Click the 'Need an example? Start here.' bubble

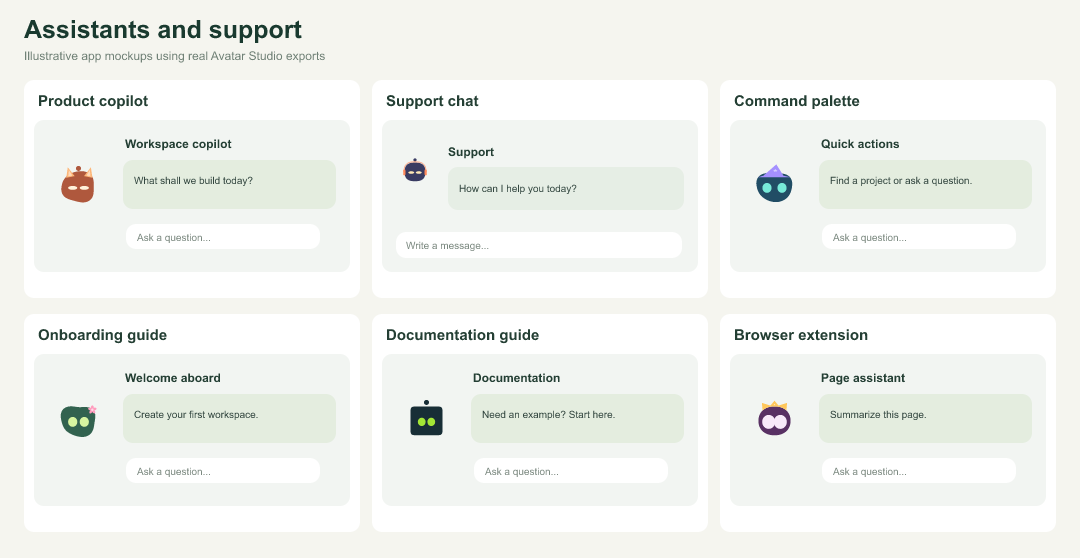[577, 419]
